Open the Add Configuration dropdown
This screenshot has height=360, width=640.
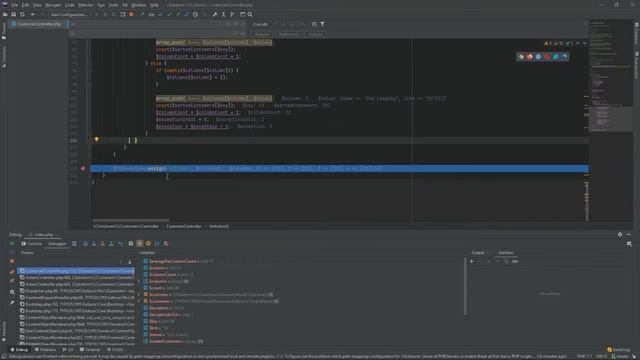[69, 14]
